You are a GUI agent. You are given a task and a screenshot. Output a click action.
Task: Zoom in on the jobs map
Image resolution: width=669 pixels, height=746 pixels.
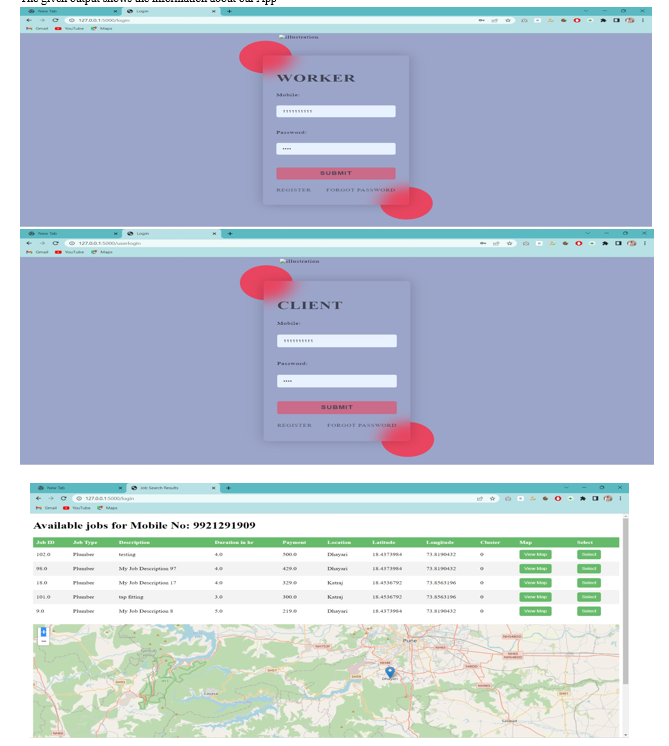point(43,631)
